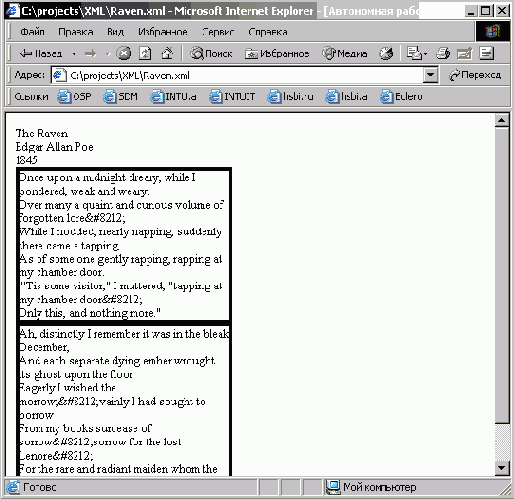Open the Избранное favorites toolbar button

[x=277, y=53]
